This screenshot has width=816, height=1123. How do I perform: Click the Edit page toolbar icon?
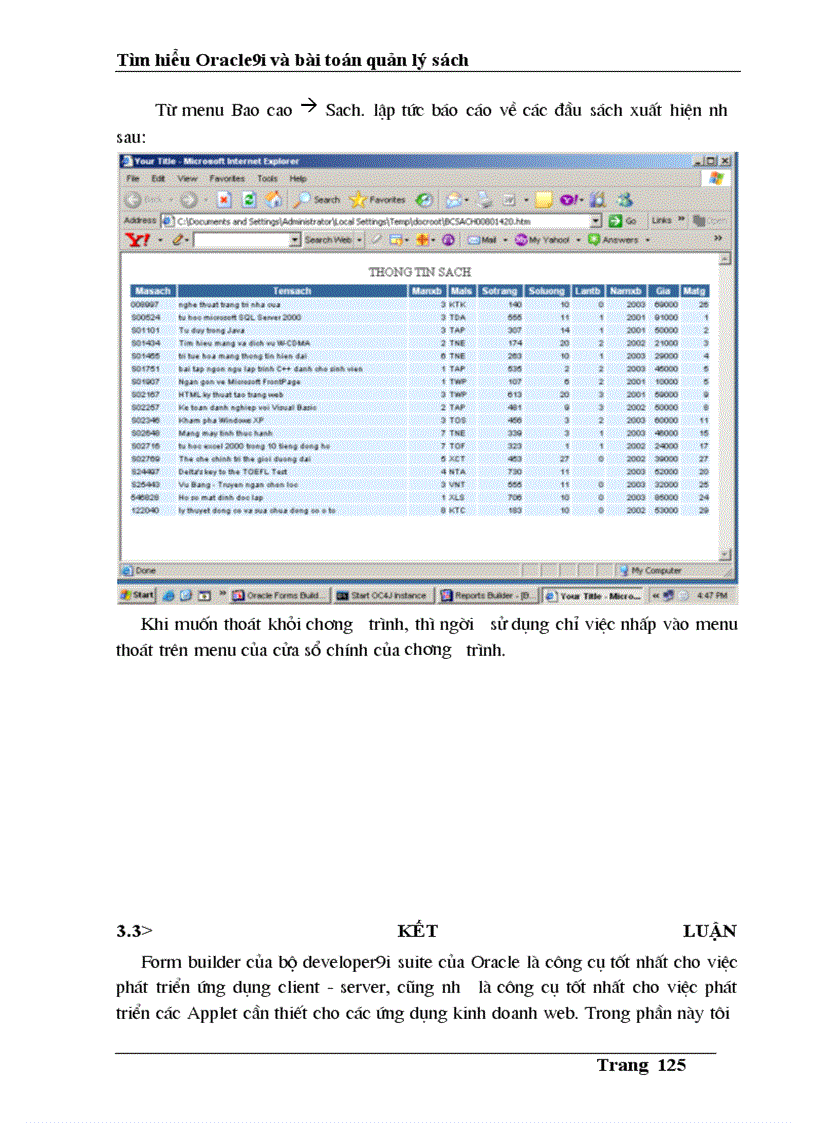pos(509,201)
